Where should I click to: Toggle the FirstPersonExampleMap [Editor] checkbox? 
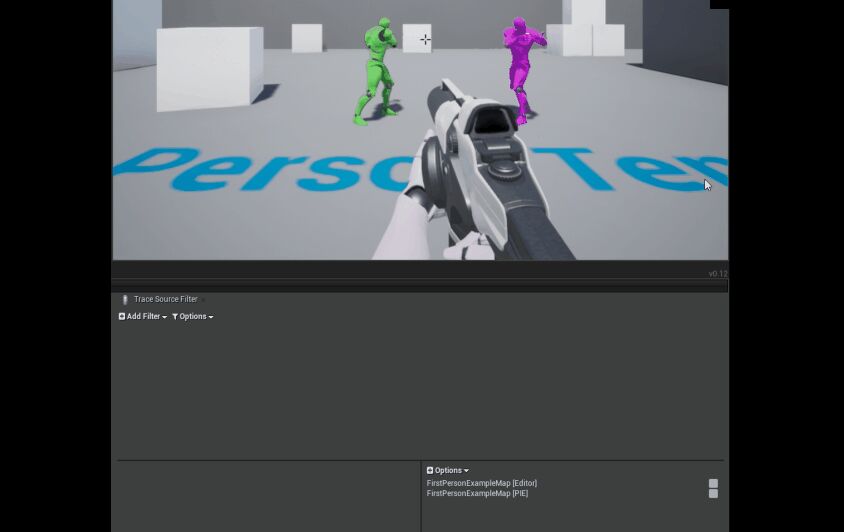[713, 484]
